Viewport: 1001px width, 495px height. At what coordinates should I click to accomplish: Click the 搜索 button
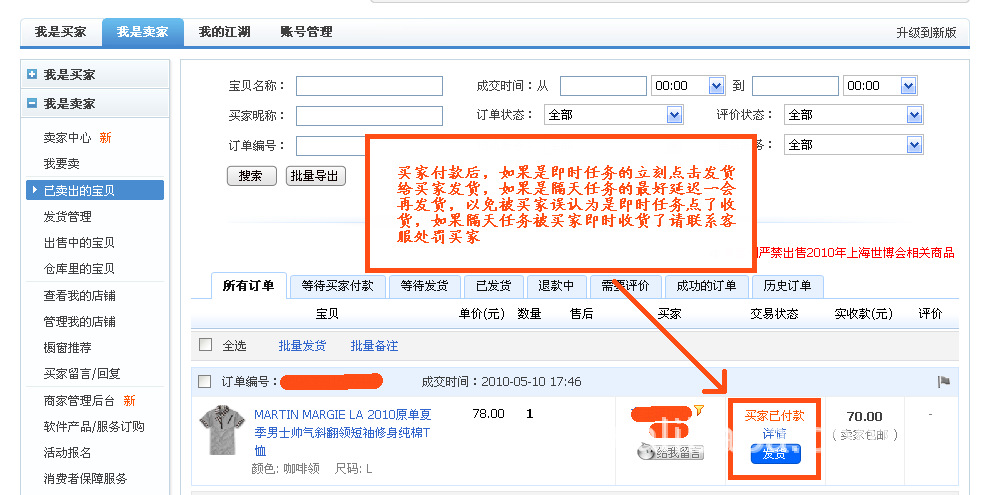click(252, 176)
